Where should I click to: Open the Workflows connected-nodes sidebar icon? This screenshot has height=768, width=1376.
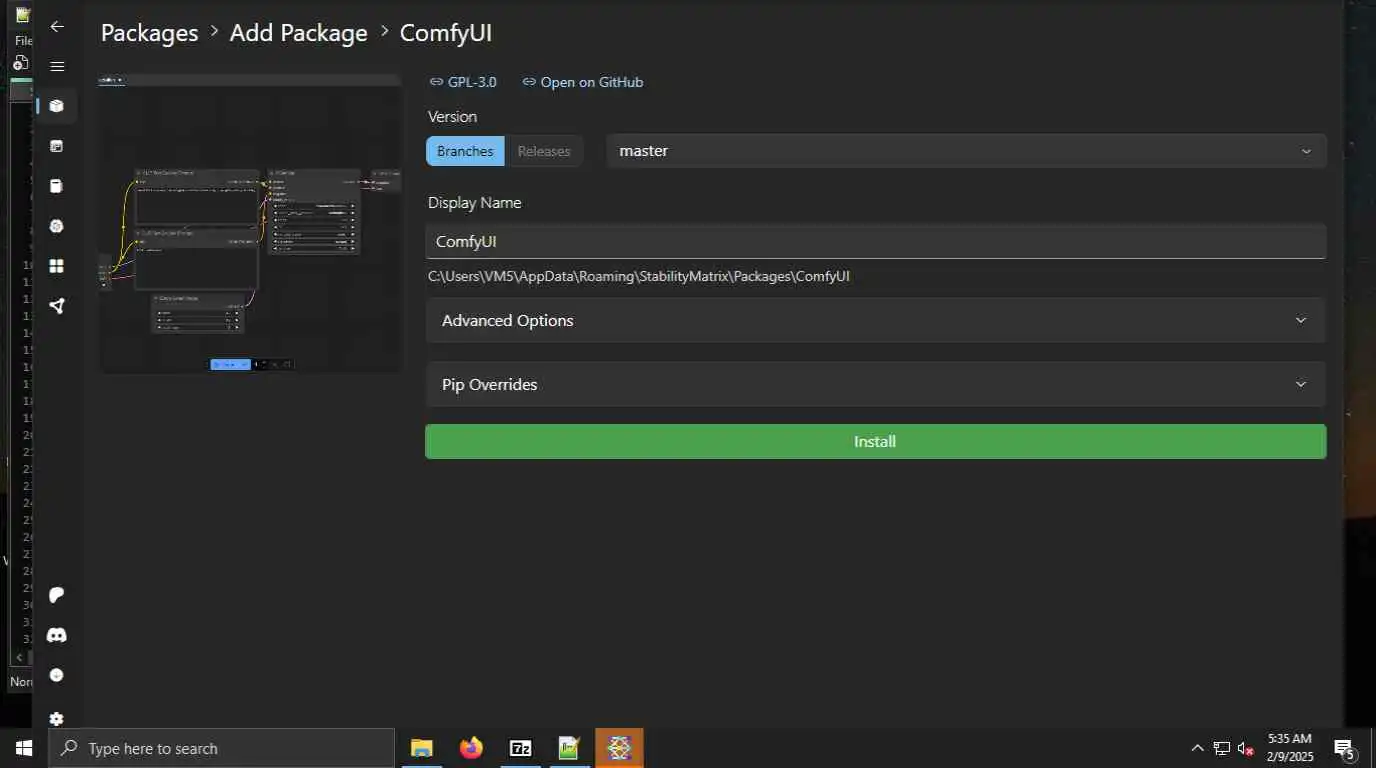[57, 306]
